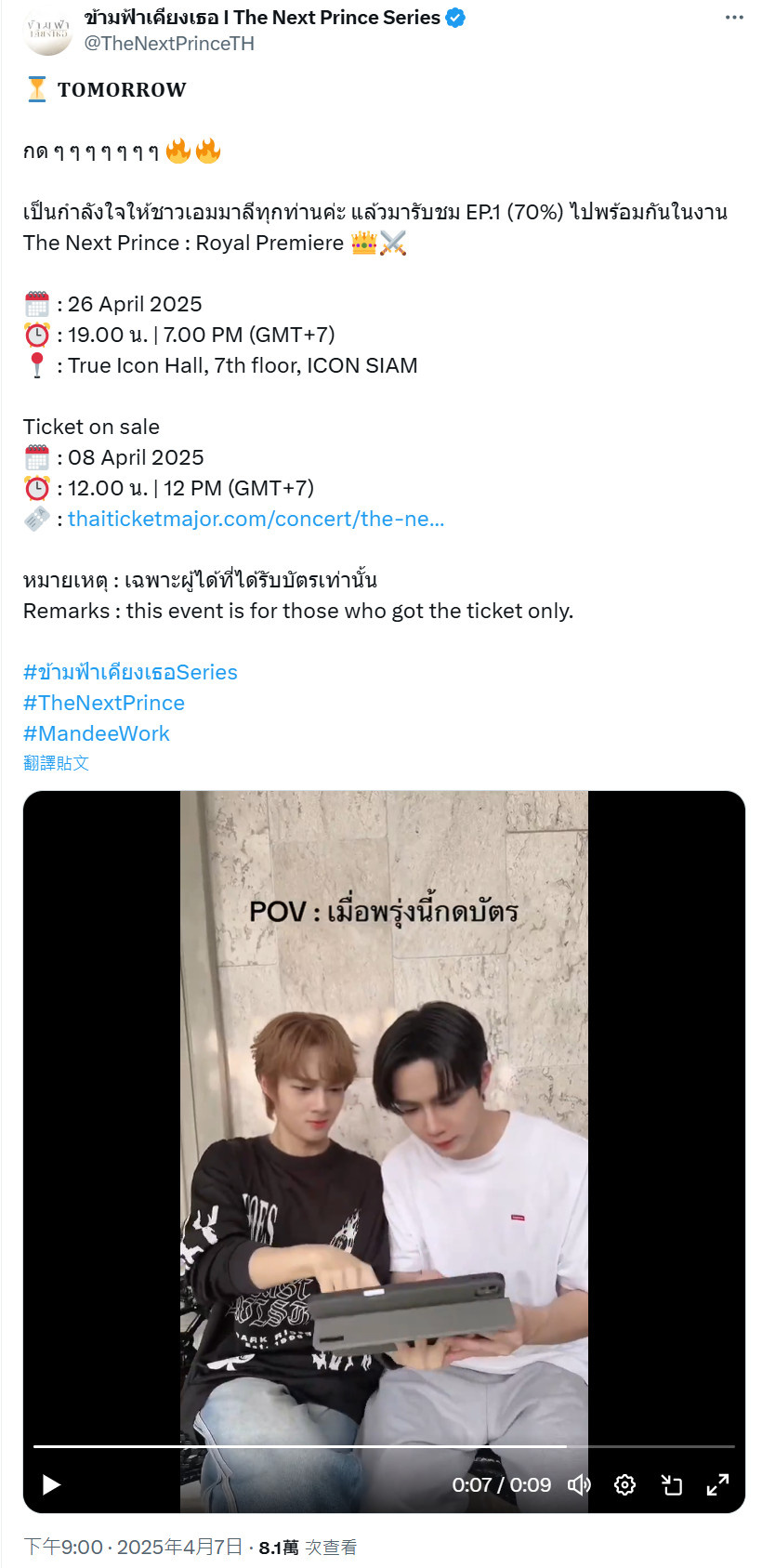
Task: Open the @TheNextPrinceTH handle
Action: pos(169,43)
